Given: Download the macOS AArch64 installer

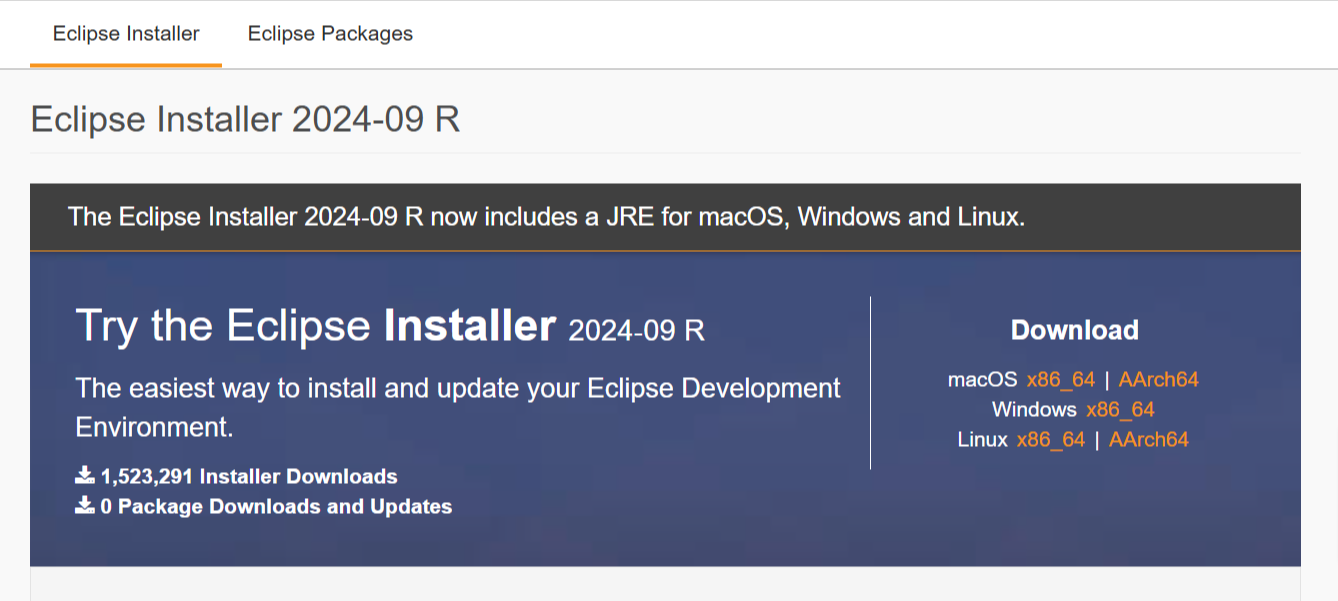Looking at the screenshot, I should (1158, 380).
